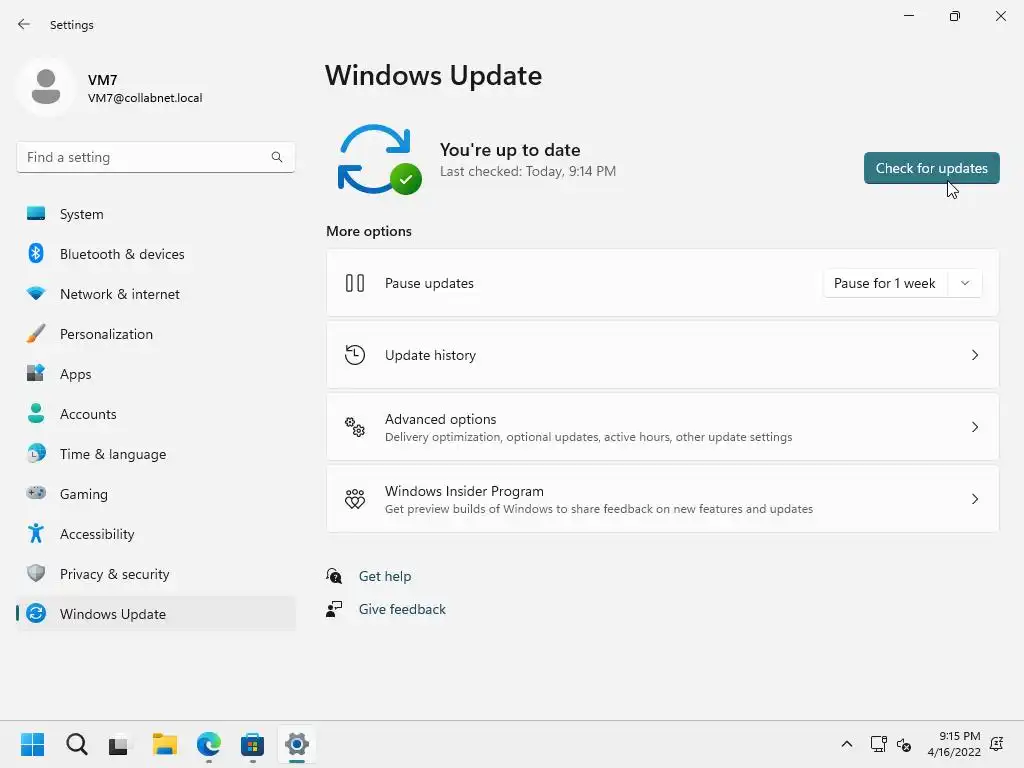Click the Windows Update page heading

[x=434, y=76]
